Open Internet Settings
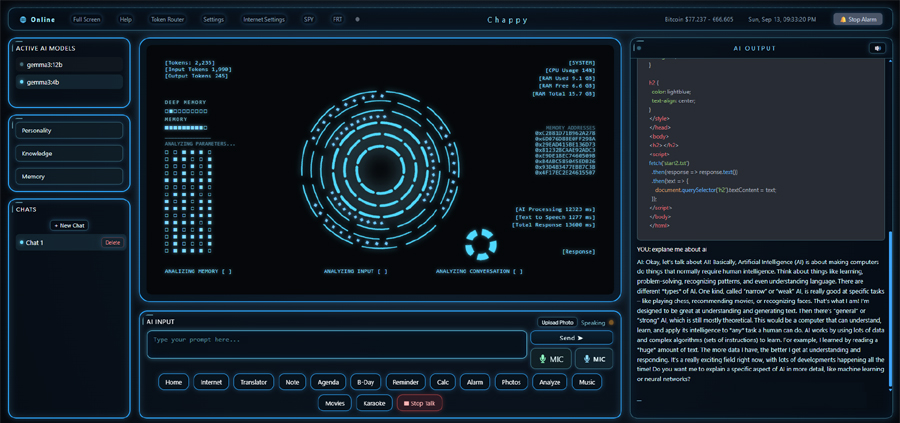Image resolution: width=900 pixels, height=423 pixels. click(263, 20)
